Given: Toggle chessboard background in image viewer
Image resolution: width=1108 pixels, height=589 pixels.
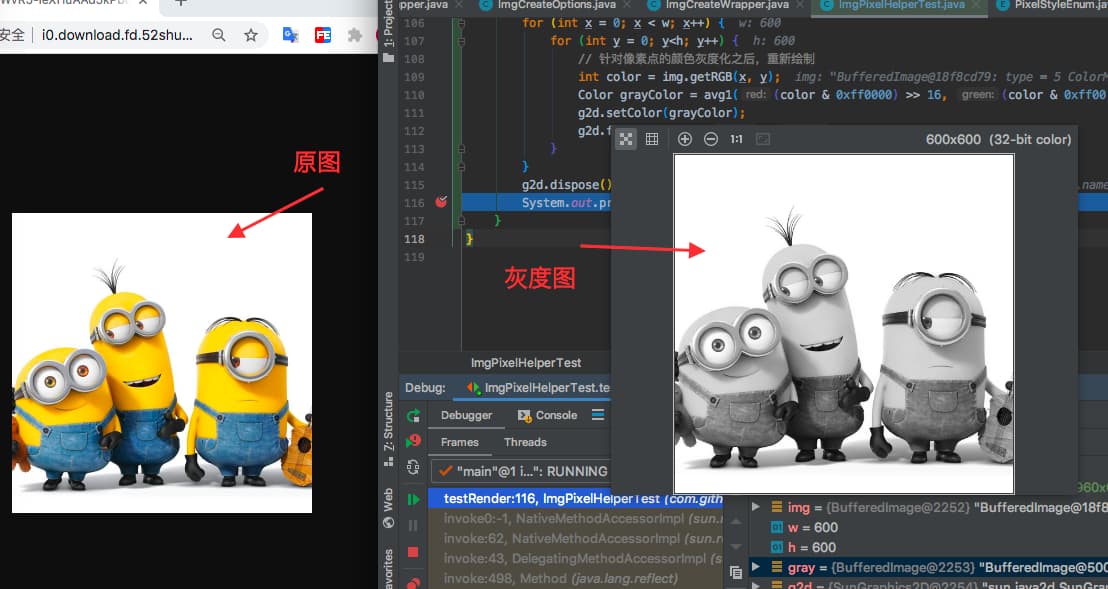Looking at the screenshot, I should [x=626, y=139].
